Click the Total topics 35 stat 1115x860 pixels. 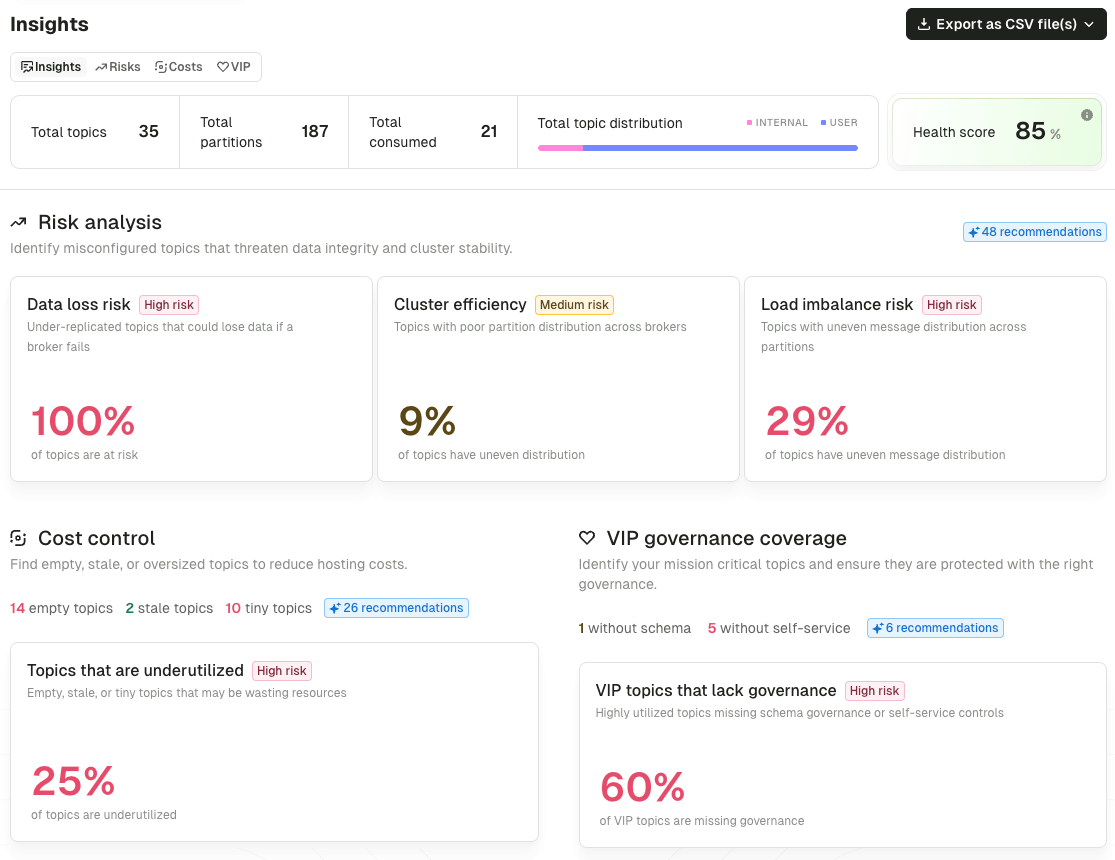coord(95,132)
